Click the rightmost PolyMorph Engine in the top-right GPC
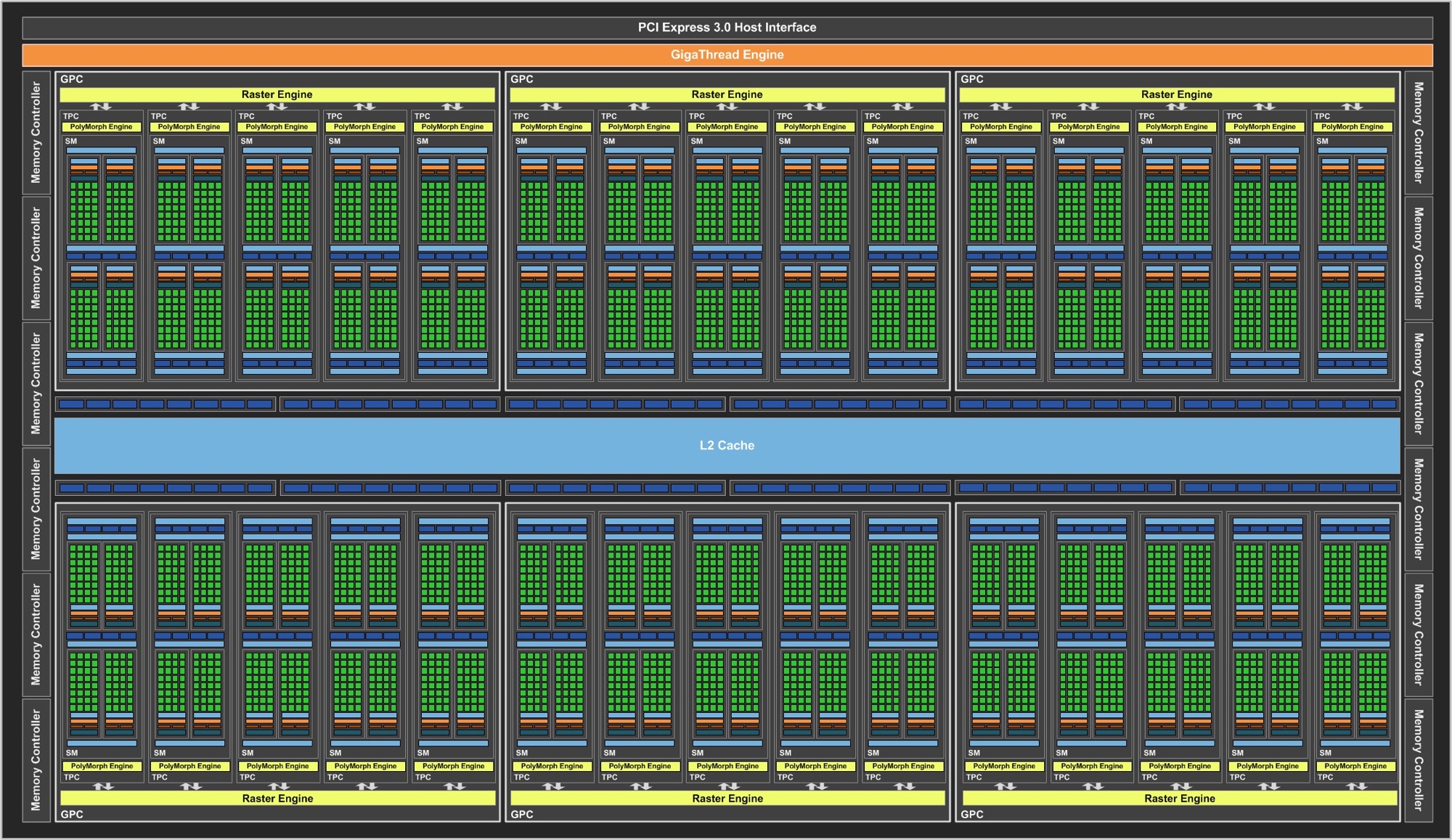Viewport: 1452px width, 840px height. point(1353,126)
